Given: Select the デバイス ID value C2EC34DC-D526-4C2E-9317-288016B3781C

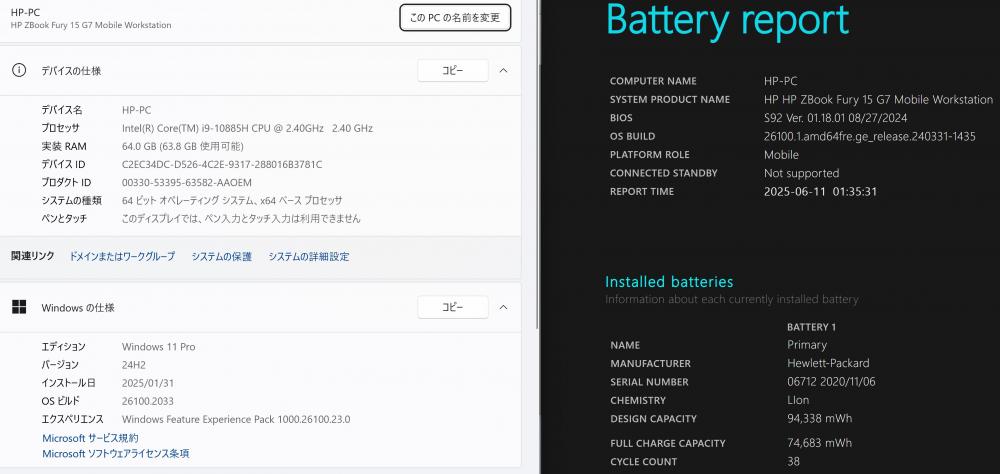Looking at the screenshot, I should (x=222, y=165).
